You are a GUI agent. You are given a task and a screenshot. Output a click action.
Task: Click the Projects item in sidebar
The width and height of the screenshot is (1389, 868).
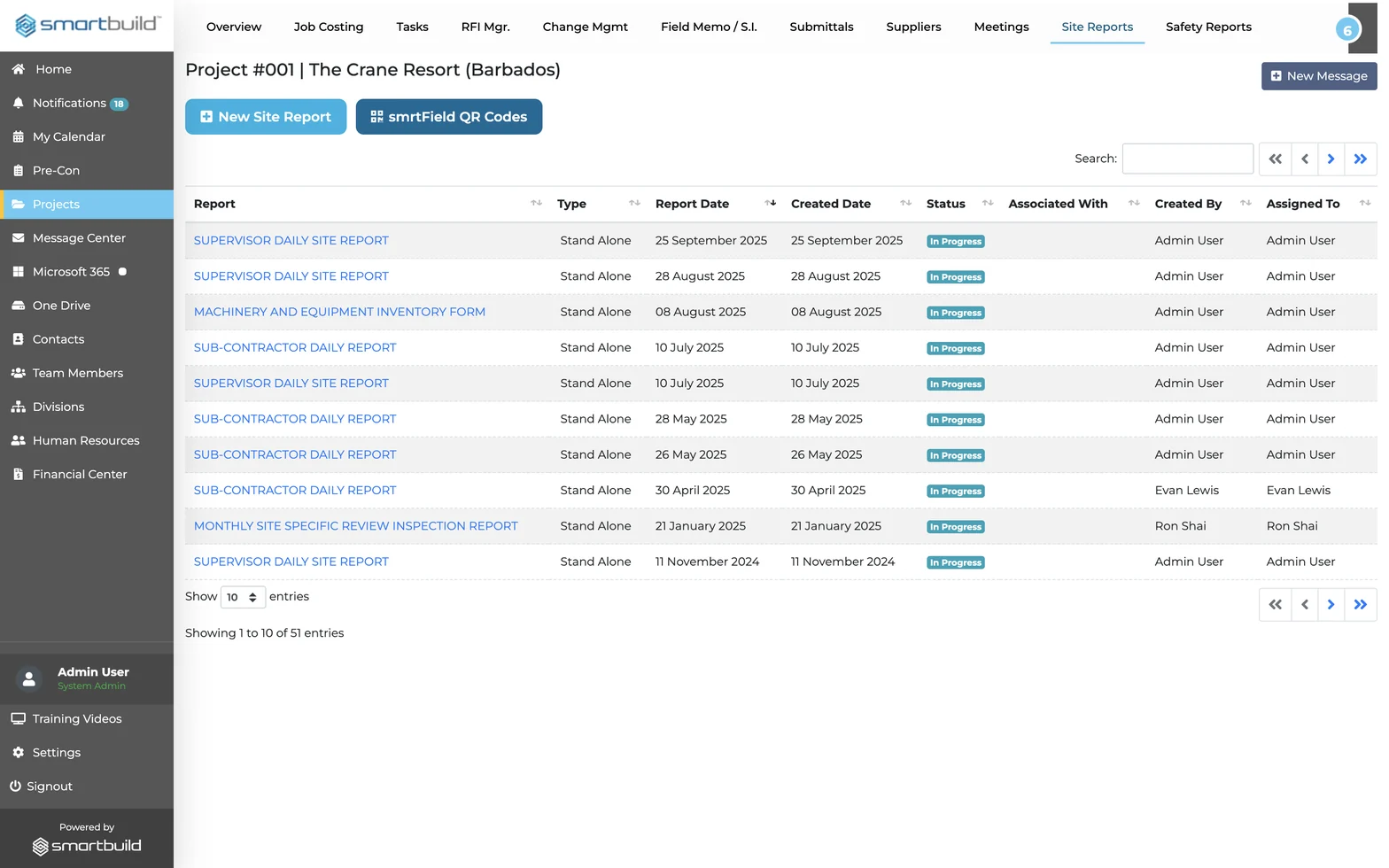click(87, 205)
